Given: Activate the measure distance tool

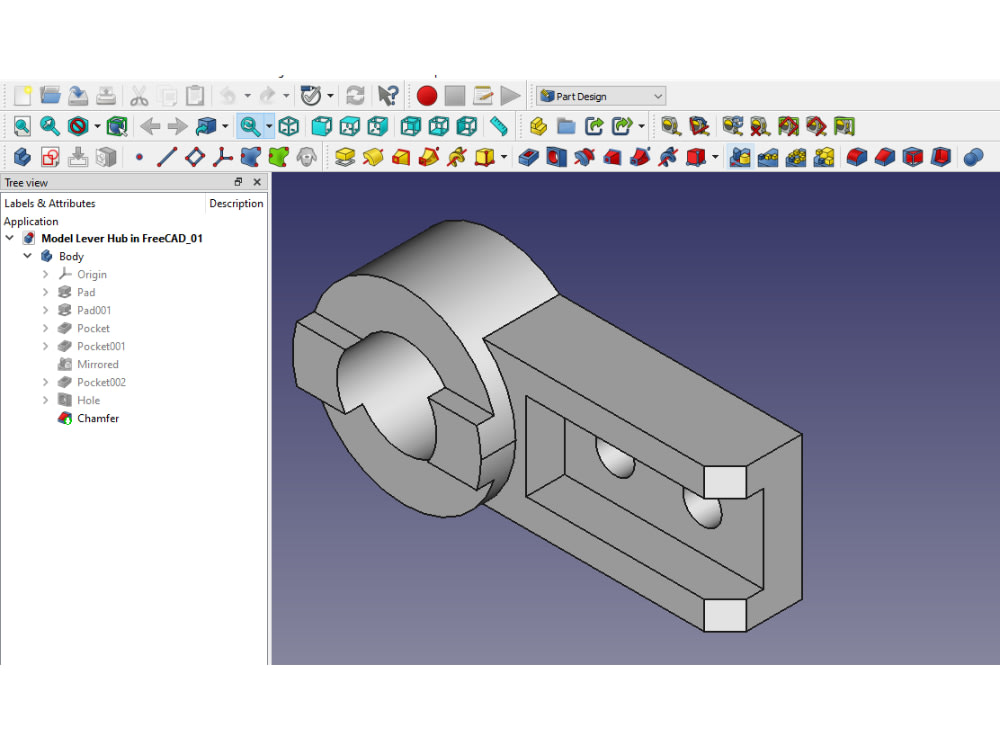Looking at the screenshot, I should tap(498, 126).
